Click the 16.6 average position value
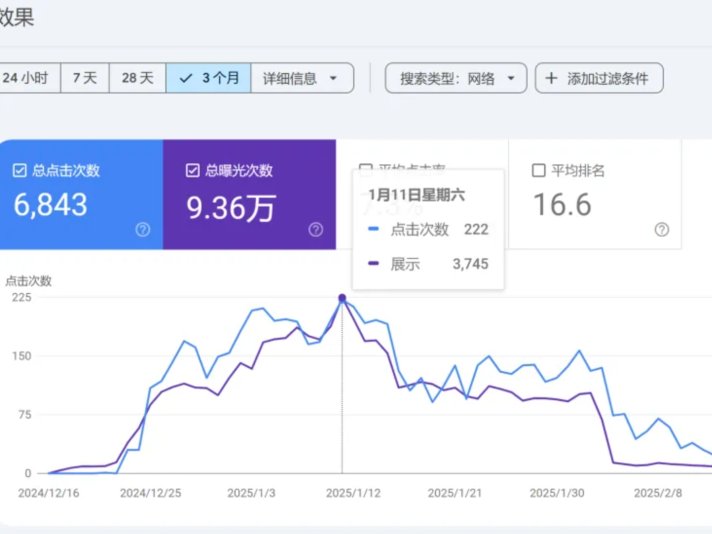Viewport: 712px width, 534px height. tap(562, 205)
